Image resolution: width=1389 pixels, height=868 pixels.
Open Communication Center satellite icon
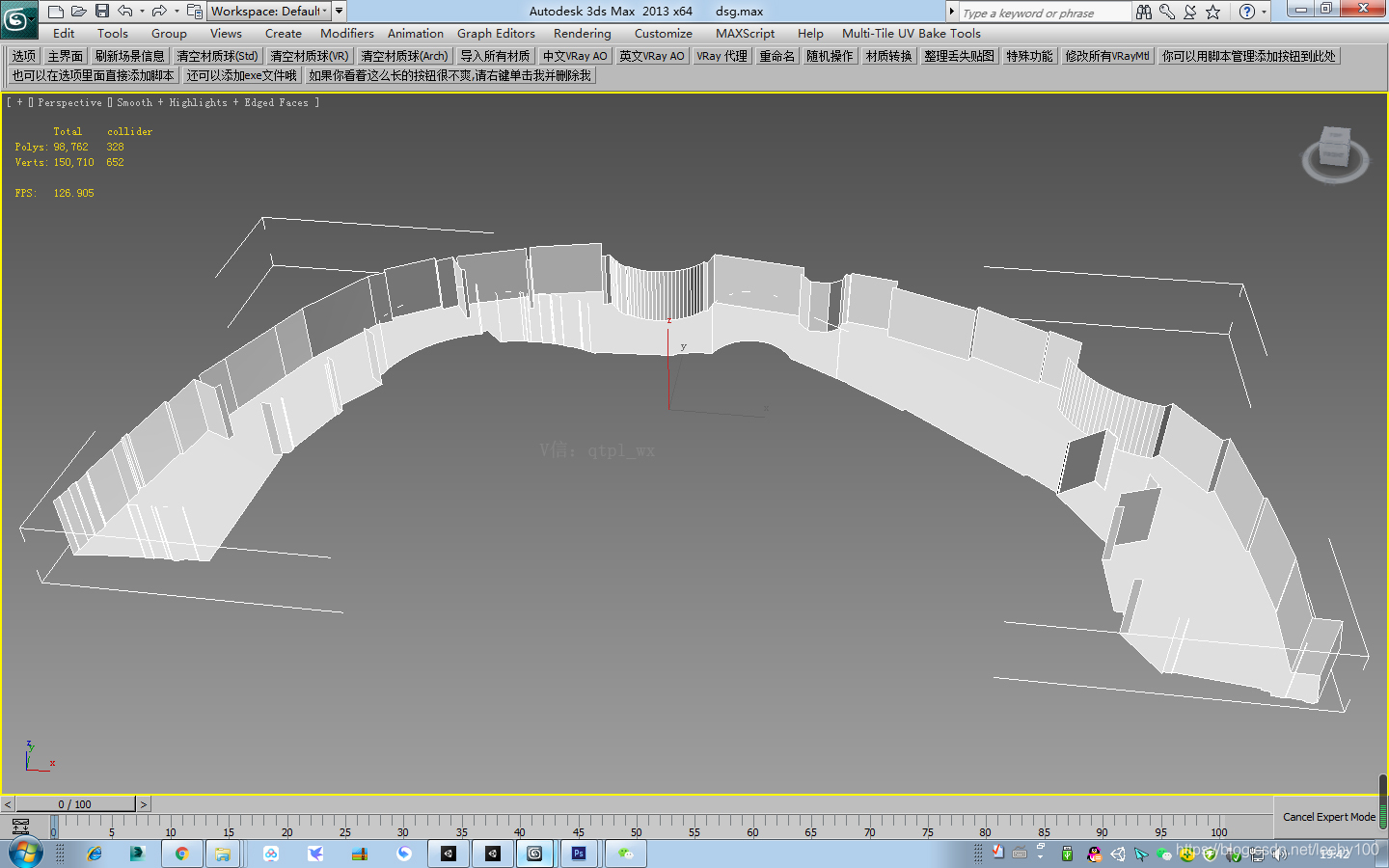point(1190,12)
